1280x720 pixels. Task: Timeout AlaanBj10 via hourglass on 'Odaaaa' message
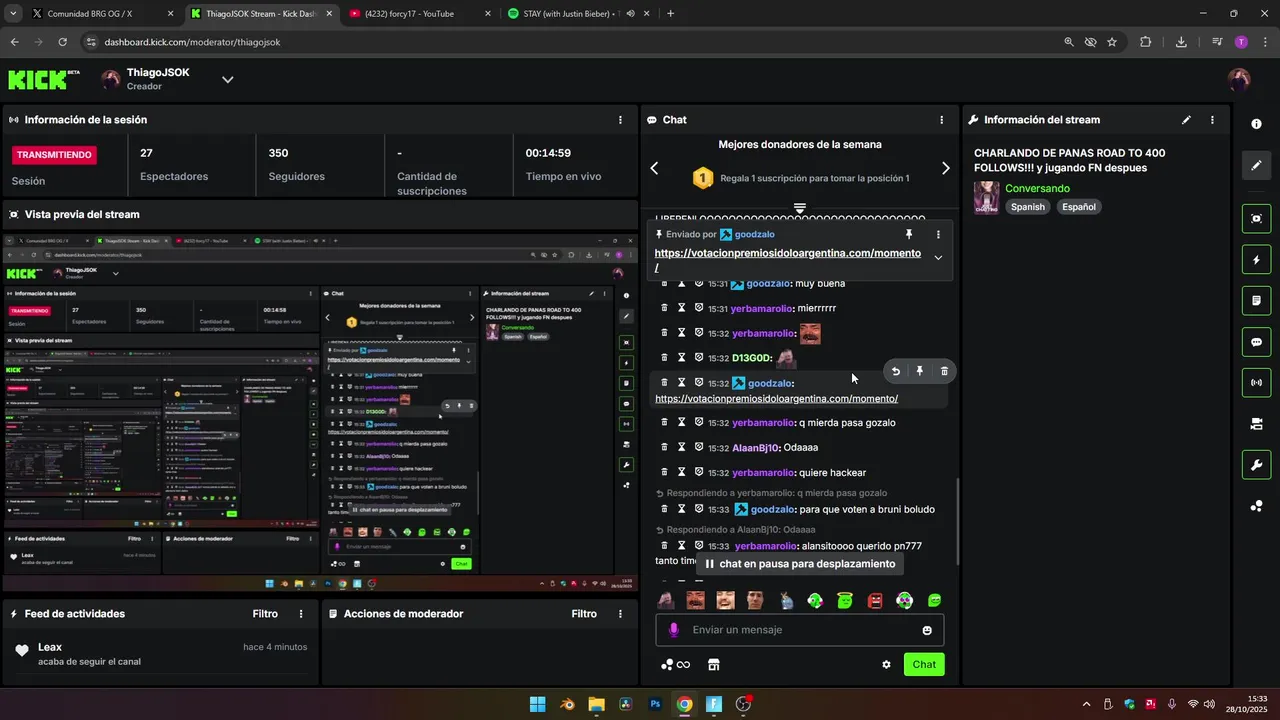[x=681, y=447]
